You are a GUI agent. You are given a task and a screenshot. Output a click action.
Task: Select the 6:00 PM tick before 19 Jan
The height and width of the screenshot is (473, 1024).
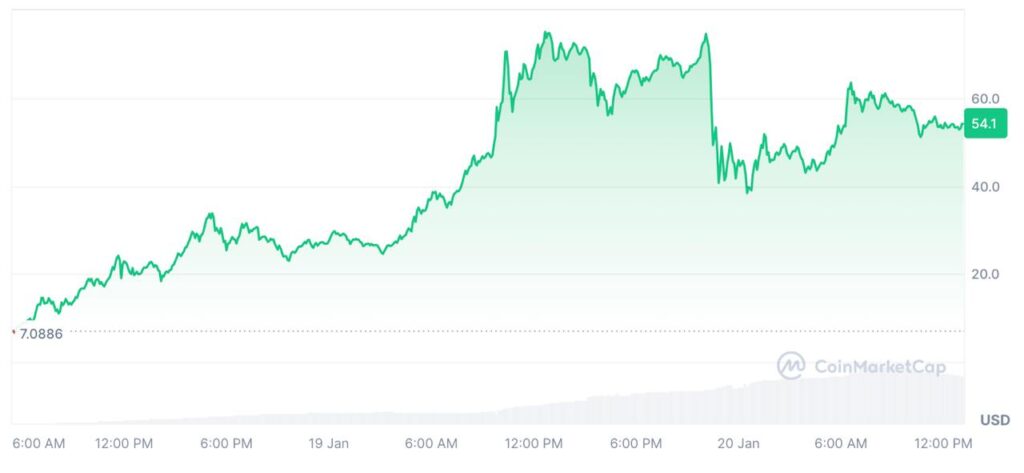(226, 443)
